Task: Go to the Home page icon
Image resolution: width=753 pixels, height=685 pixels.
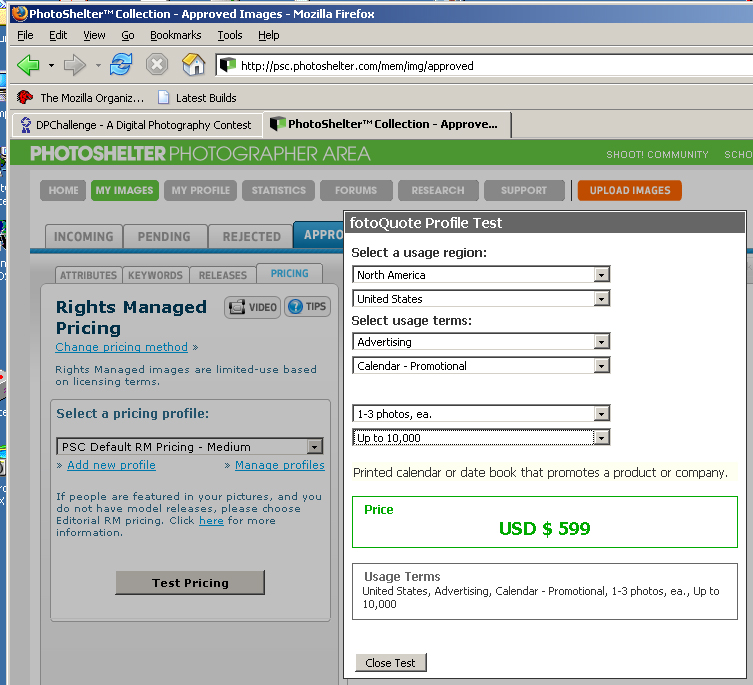Action: [194, 64]
